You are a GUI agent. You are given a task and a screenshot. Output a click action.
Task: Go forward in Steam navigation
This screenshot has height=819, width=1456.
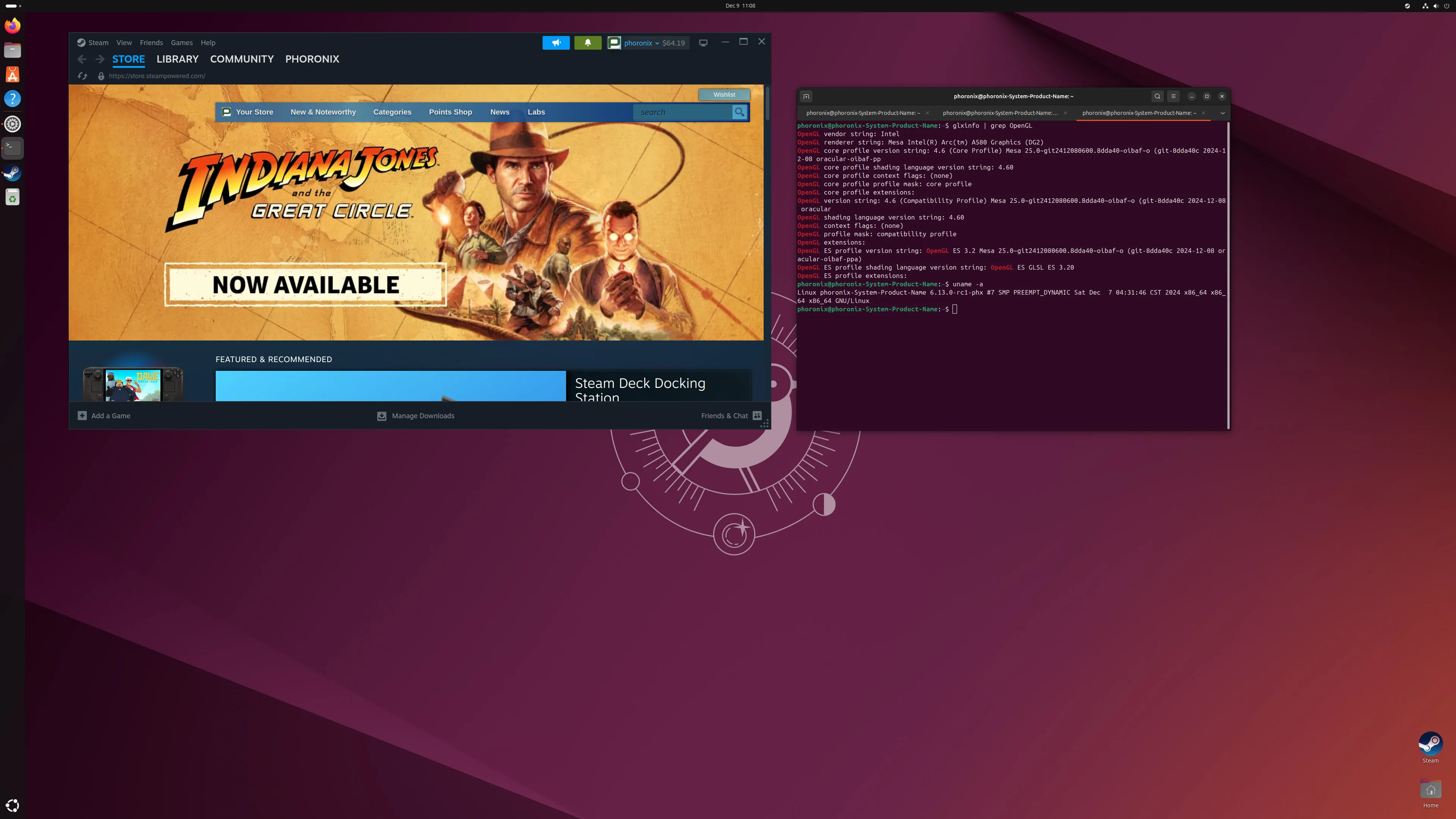[x=100, y=60]
